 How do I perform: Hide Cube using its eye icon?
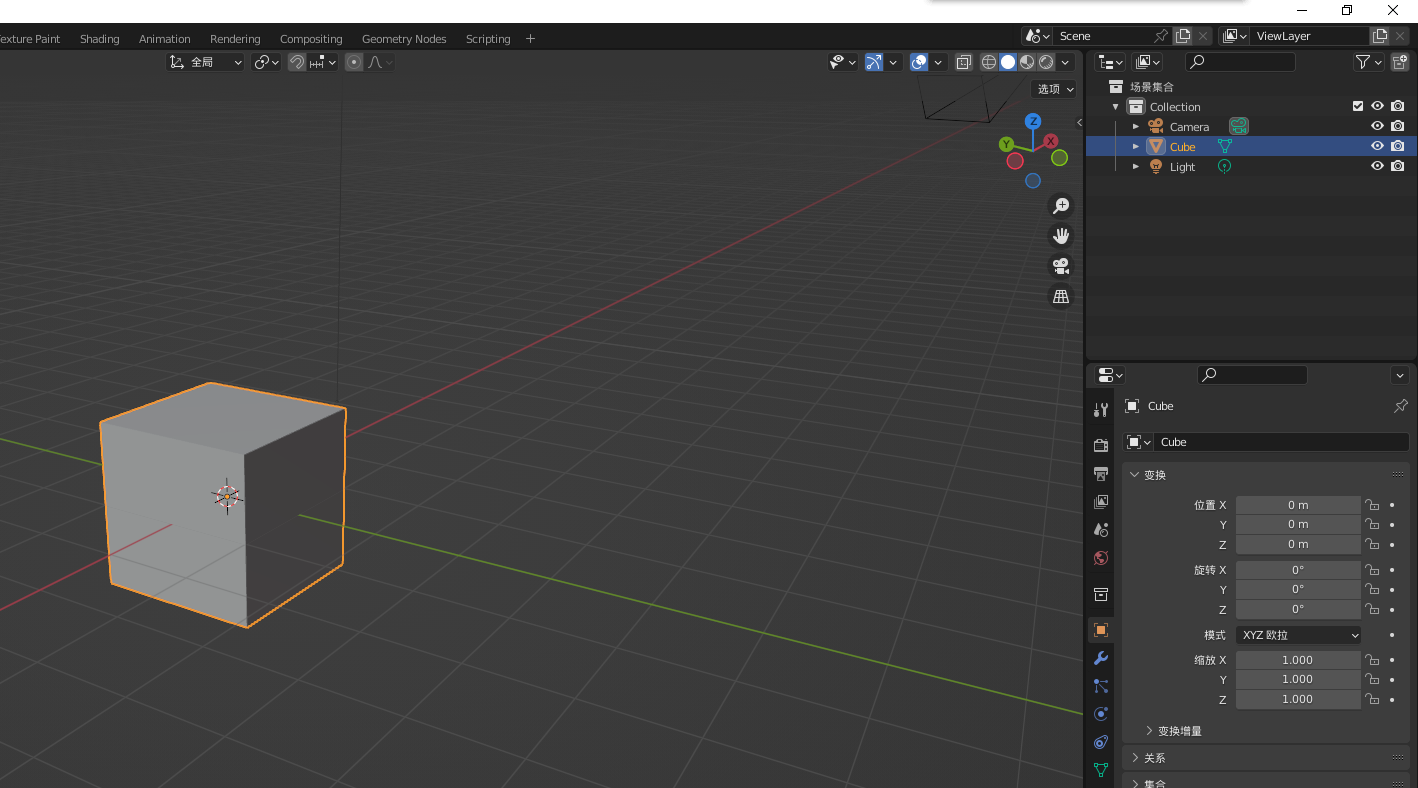pyautogui.click(x=1377, y=146)
